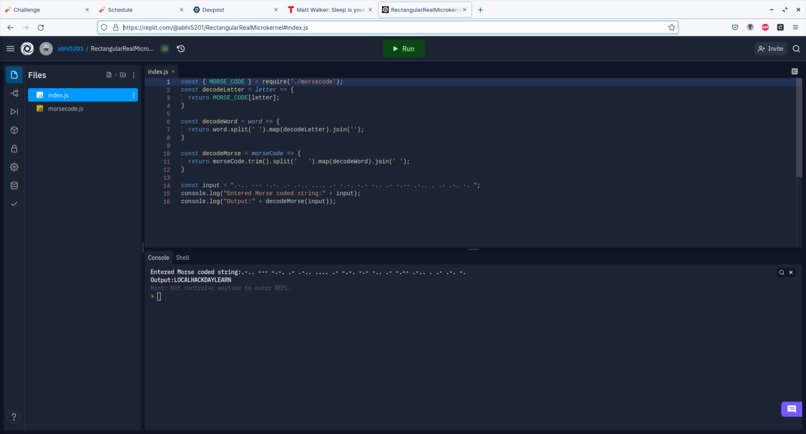The image size is (806, 434).
Task: Add a new file in Files panel
Action: click(109, 75)
